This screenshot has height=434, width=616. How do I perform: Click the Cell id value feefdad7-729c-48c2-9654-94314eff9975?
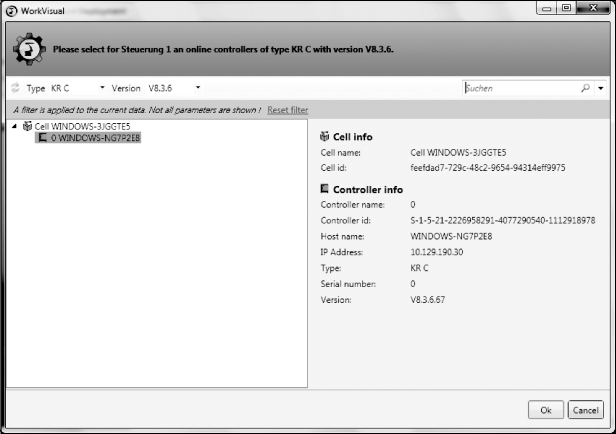(488, 168)
